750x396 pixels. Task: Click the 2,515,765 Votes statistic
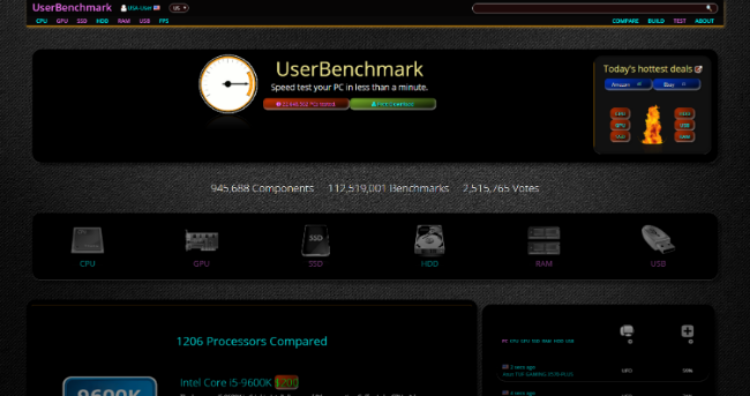coord(501,188)
